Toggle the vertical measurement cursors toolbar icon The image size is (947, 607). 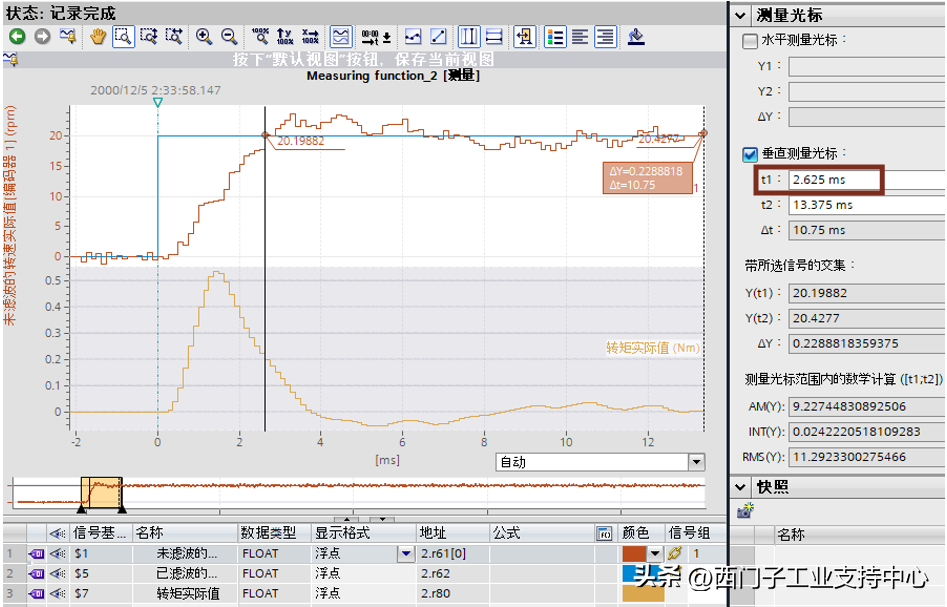tap(468, 37)
